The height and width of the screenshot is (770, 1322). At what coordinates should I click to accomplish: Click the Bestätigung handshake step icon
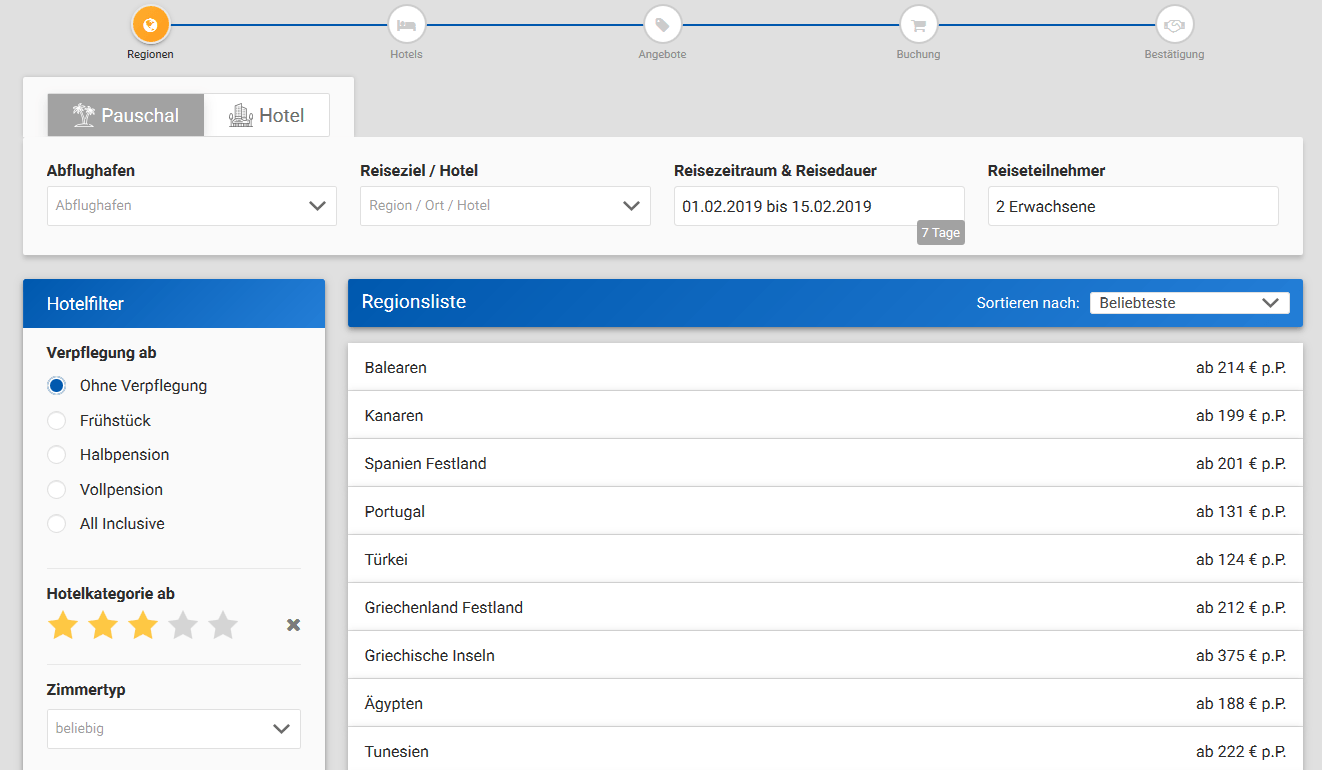coord(1174,24)
